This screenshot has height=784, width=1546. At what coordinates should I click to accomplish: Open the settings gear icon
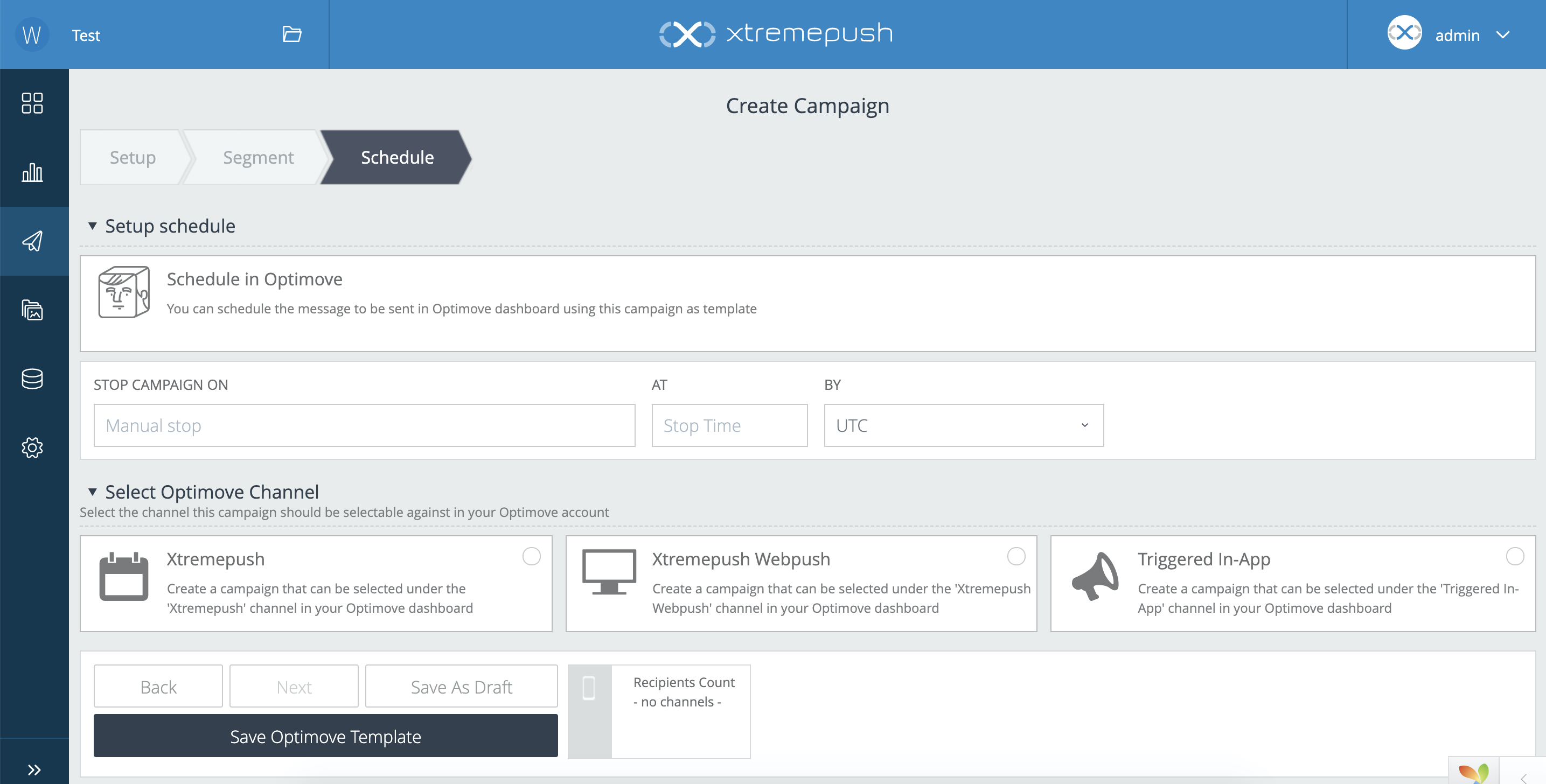coord(32,447)
